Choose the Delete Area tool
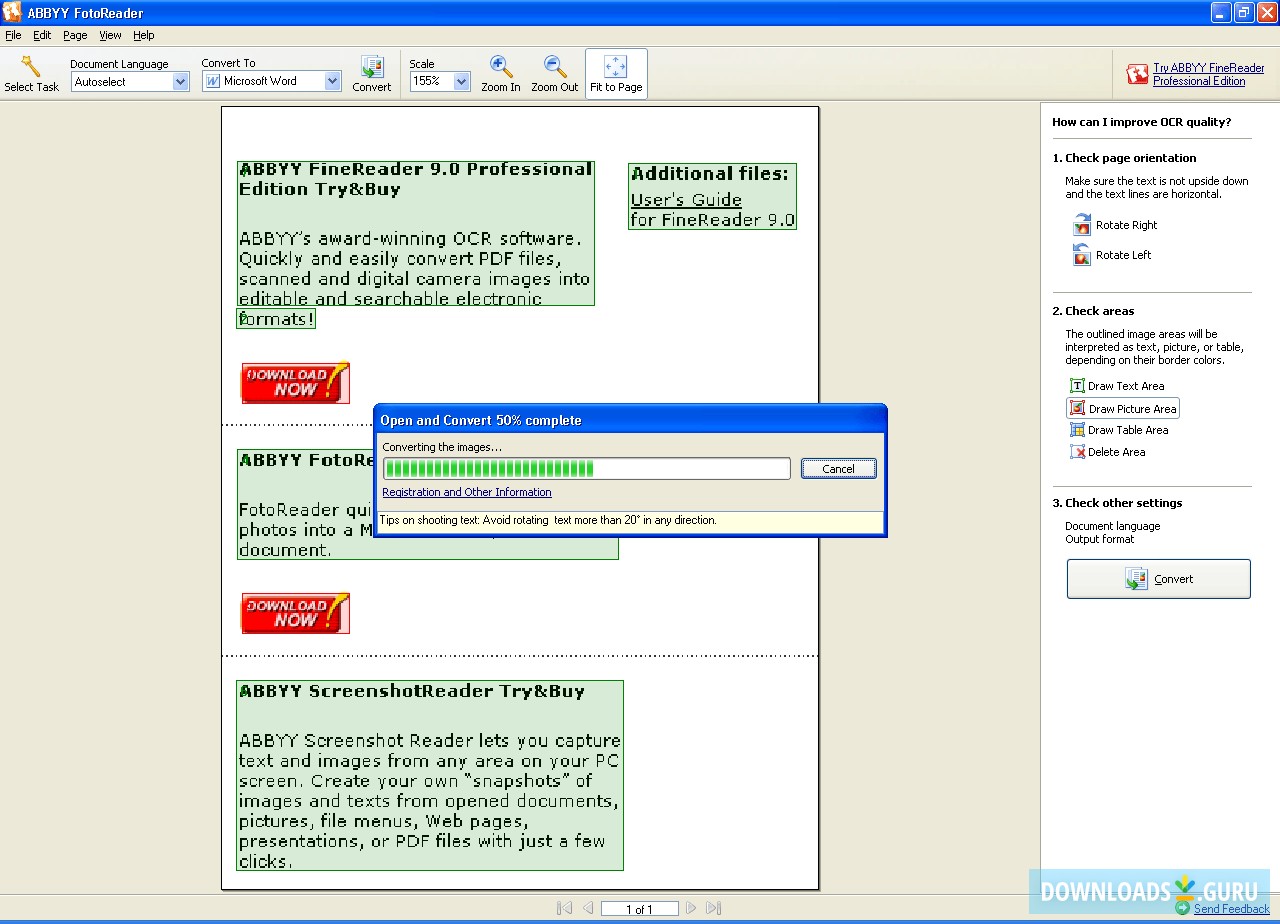 click(x=1077, y=452)
